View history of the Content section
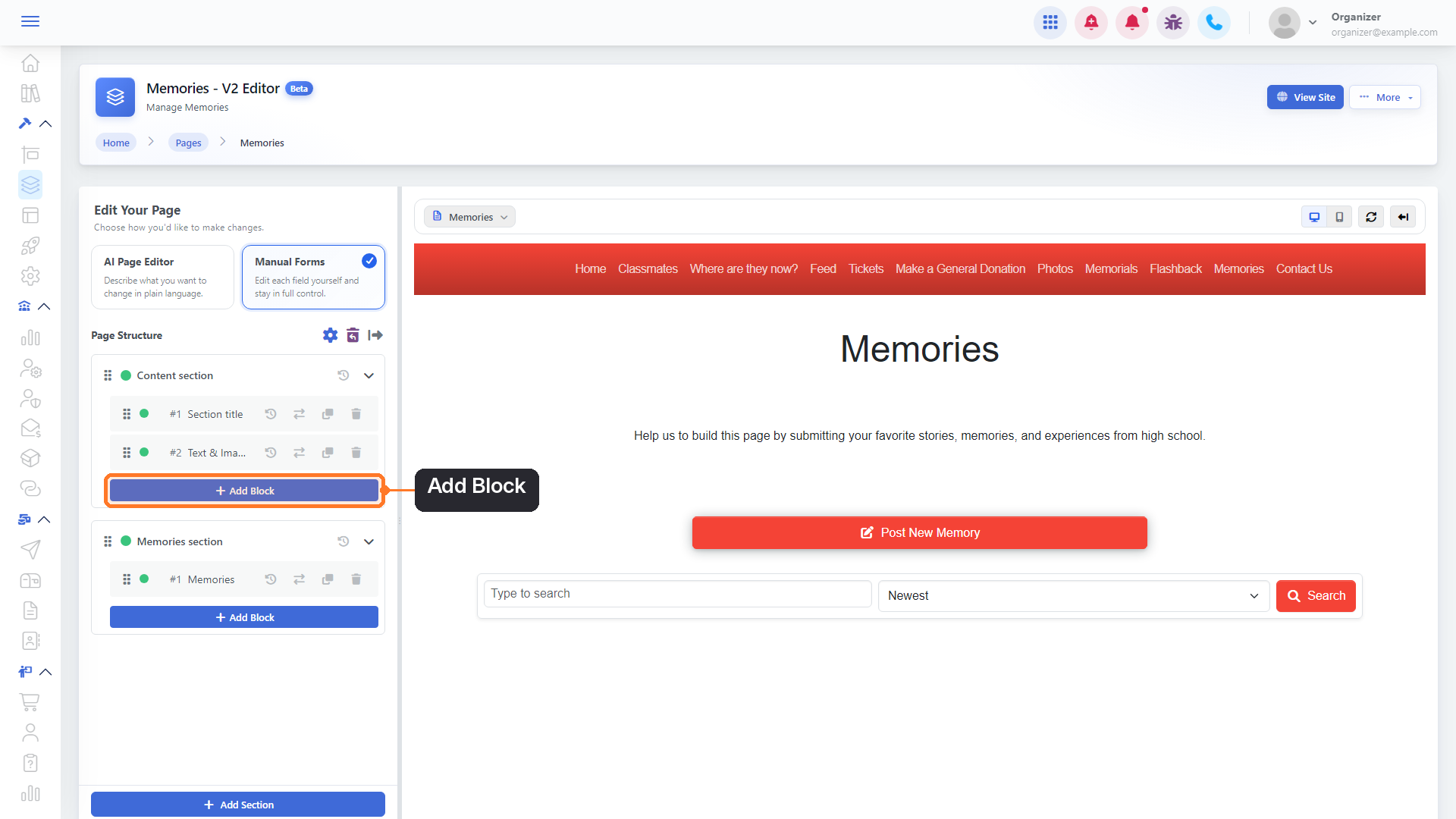 (344, 375)
